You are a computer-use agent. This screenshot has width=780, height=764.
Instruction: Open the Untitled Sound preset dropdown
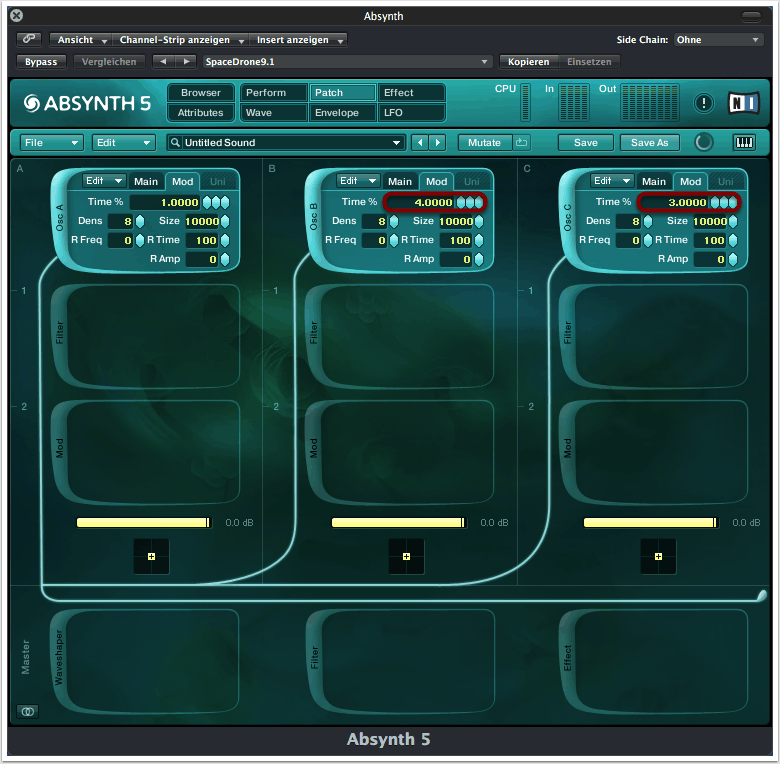coord(286,143)
